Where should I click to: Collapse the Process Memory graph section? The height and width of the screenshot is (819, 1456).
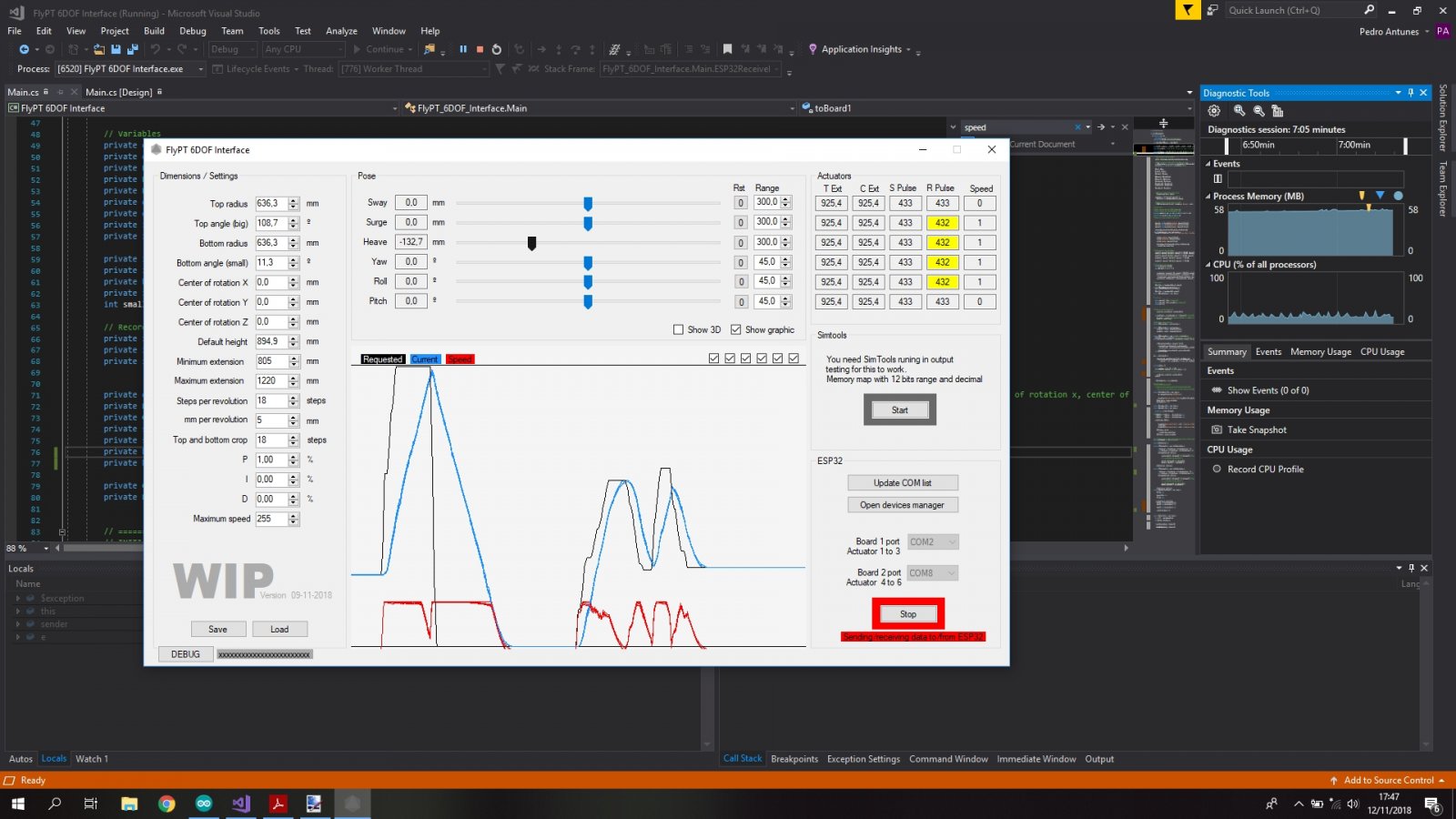pyautogui.click(x=1208, y=197)
